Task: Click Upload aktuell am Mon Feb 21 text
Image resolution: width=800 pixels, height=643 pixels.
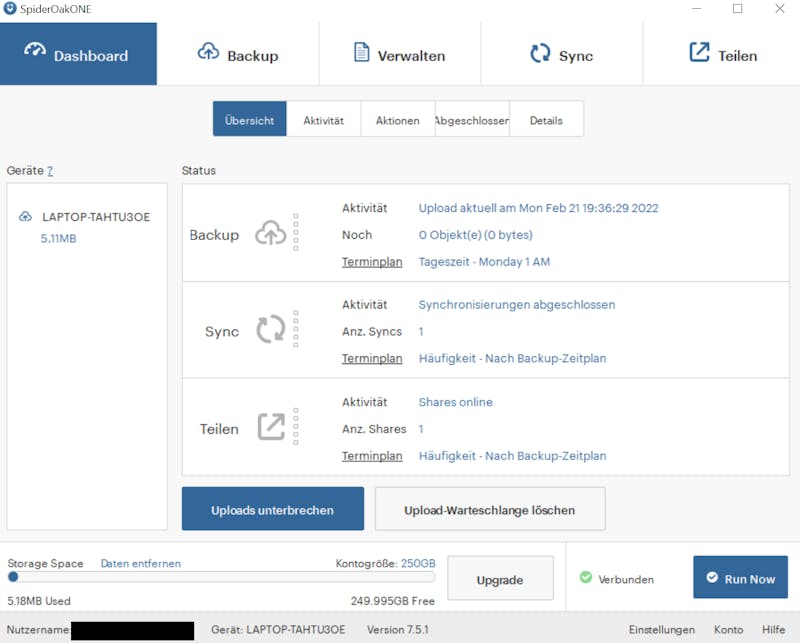Action: click(x=538, y=208)
